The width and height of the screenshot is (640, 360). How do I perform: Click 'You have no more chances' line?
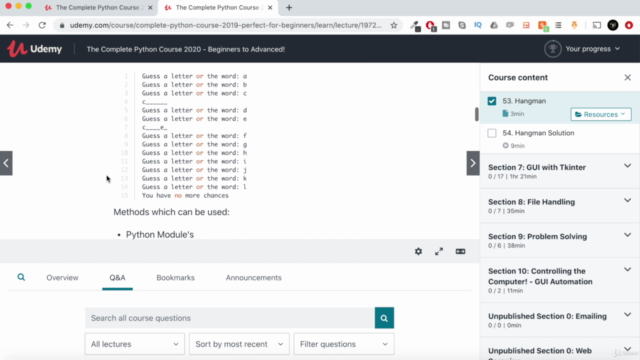[x=185, y=196]
